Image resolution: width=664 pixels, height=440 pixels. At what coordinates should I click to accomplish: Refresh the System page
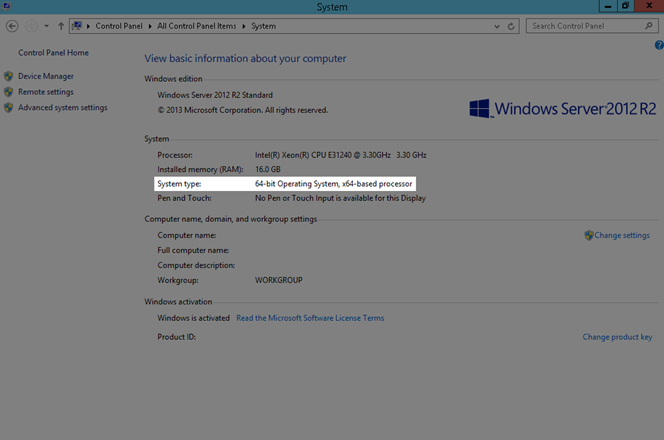[x=511, y=26]
